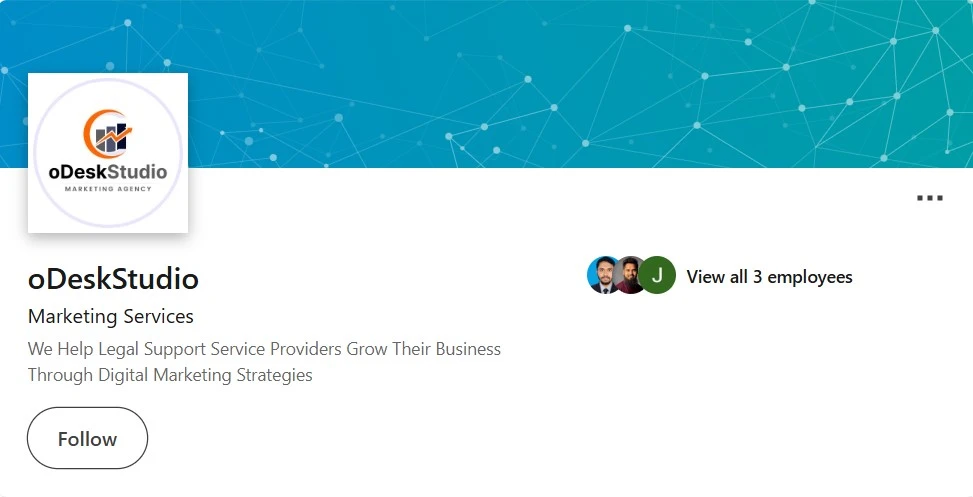Image resolution: width=973 pixels, height=497 pixels.
Task: Follow the oDeskStudio company page
Action: click(x=87, y=438)
